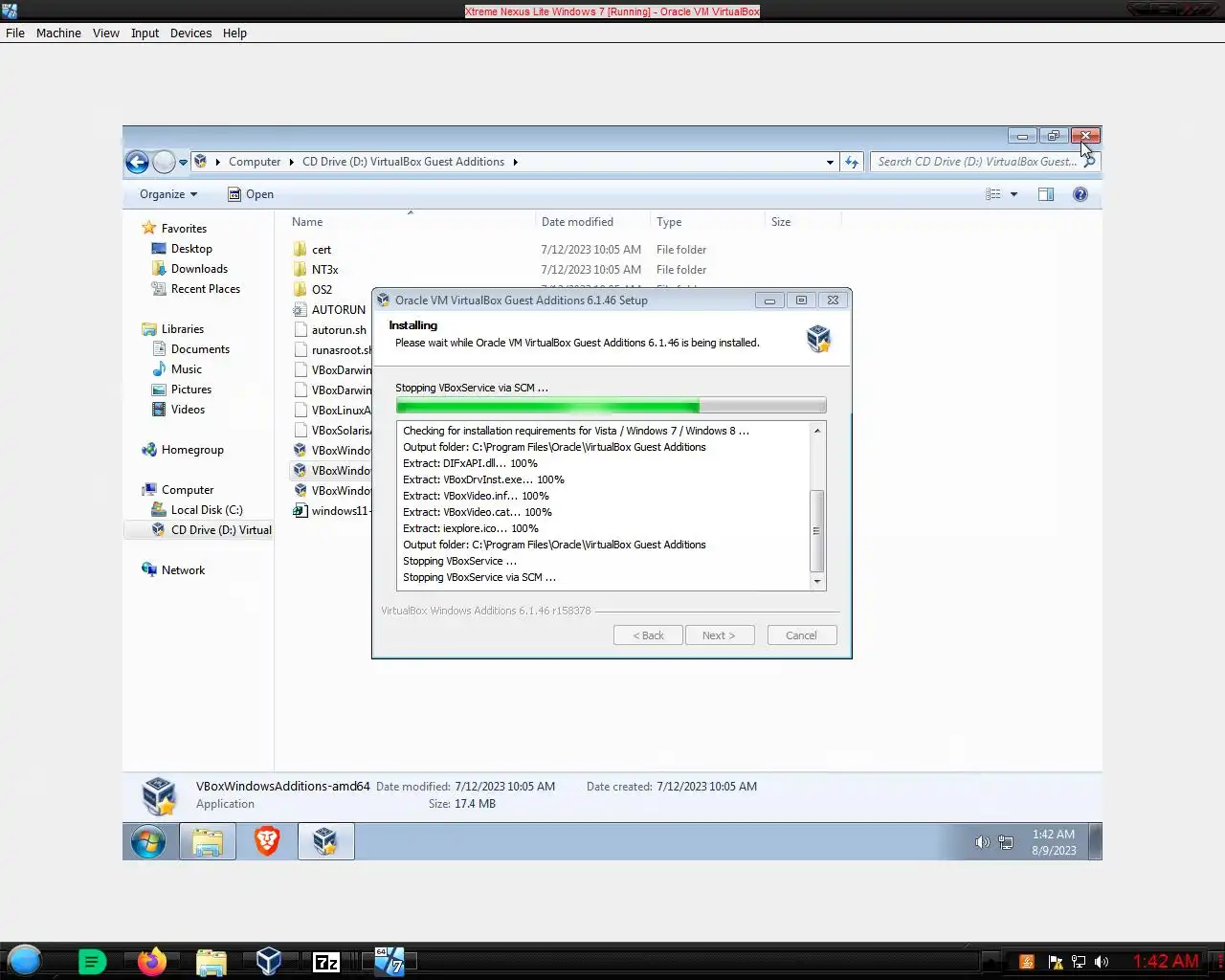
Task: Click the guest volume speaker tray icon
Action: 982,842
